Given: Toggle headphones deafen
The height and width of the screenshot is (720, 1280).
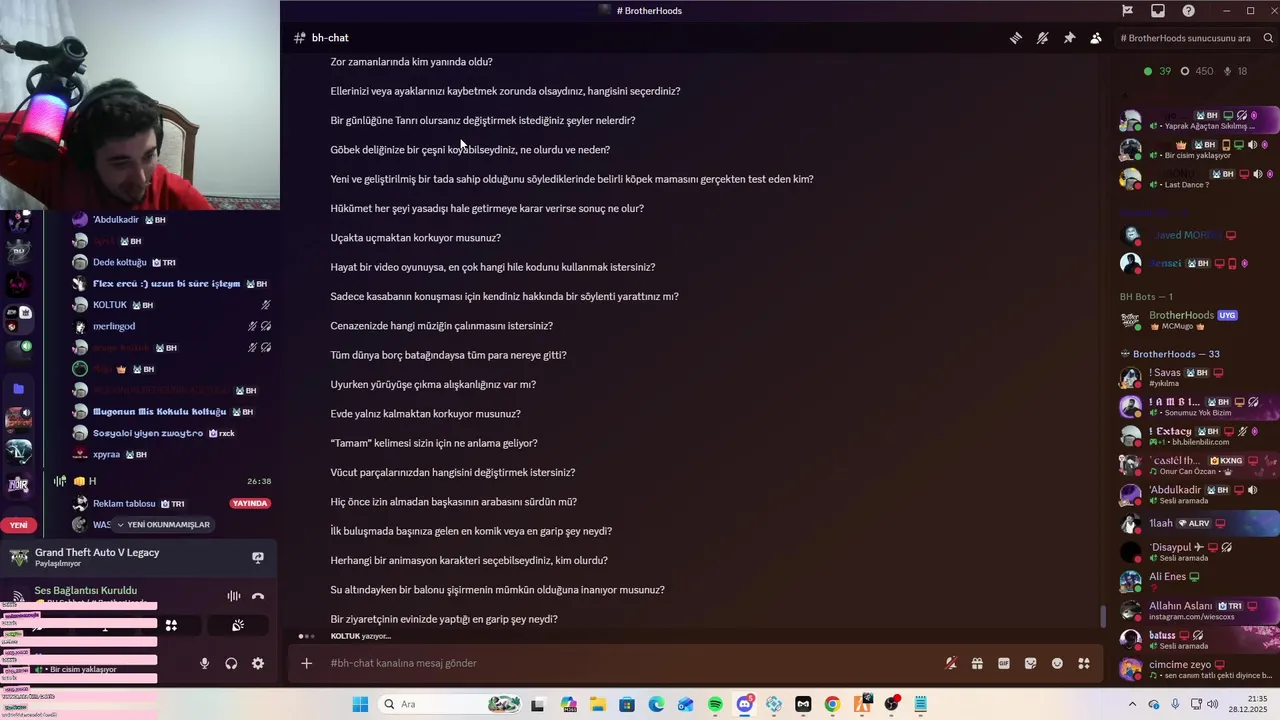Looking at the screenshot, I should (231, 663).
